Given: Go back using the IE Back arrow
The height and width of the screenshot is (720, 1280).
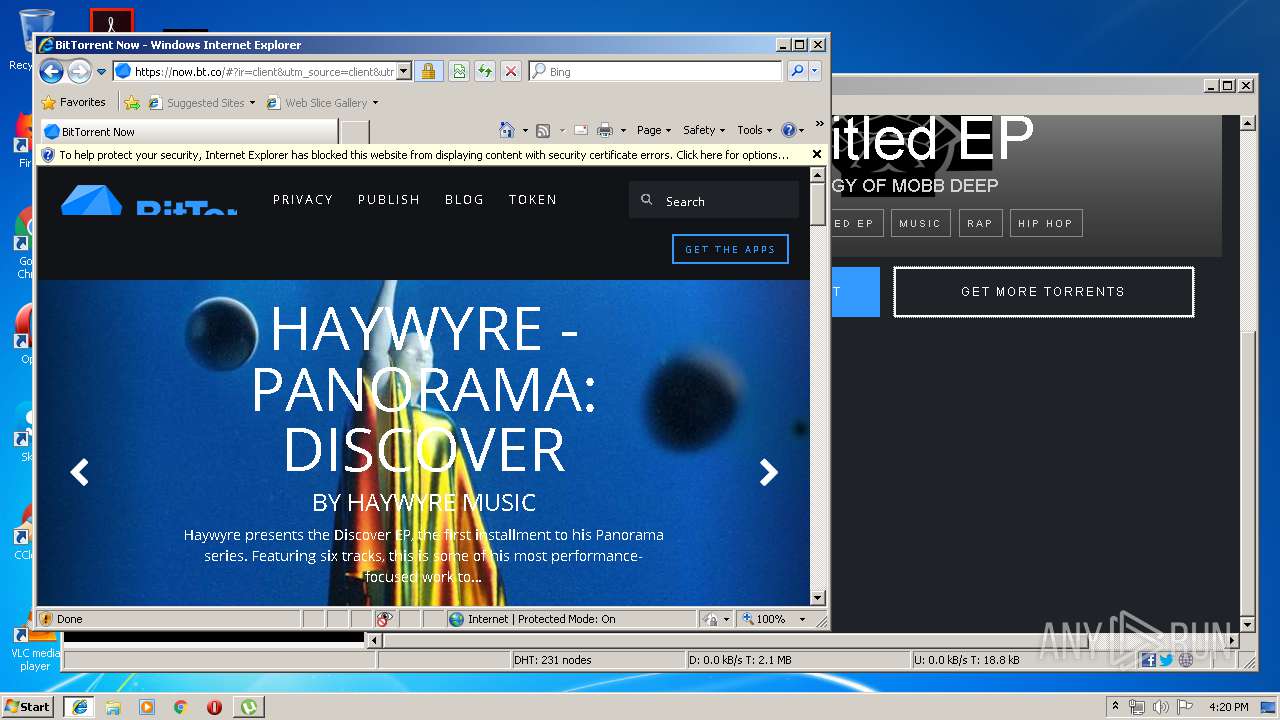Looking at the screenshot, I should 51,71.
